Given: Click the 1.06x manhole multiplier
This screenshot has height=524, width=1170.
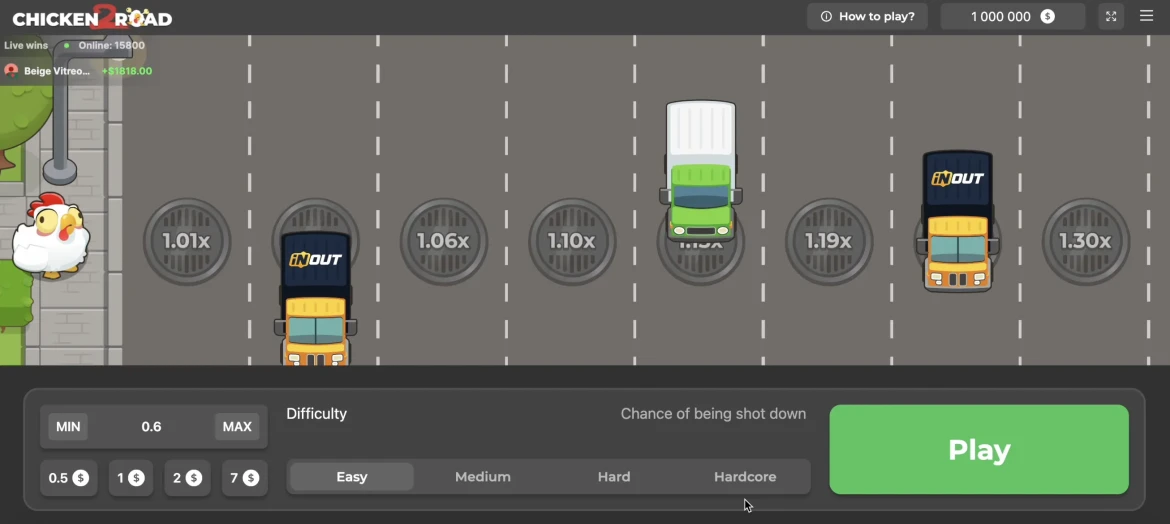Looking at the screenshot, I should point(443,241).
